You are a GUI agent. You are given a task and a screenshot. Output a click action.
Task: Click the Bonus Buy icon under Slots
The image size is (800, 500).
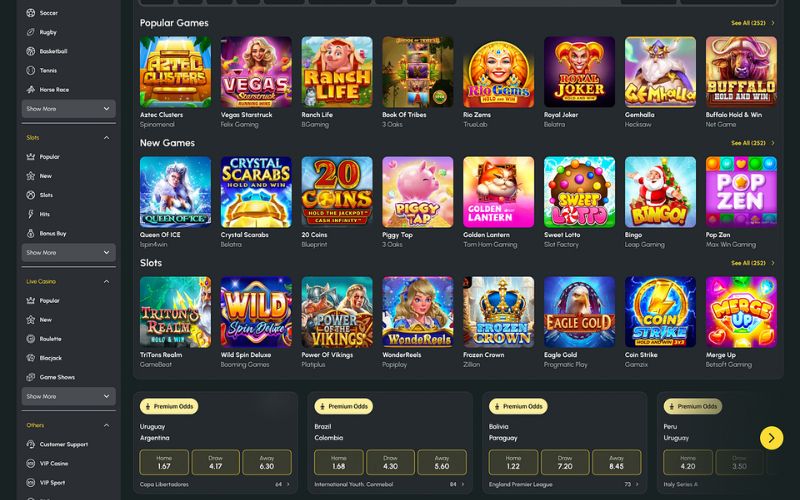(31, 233)
